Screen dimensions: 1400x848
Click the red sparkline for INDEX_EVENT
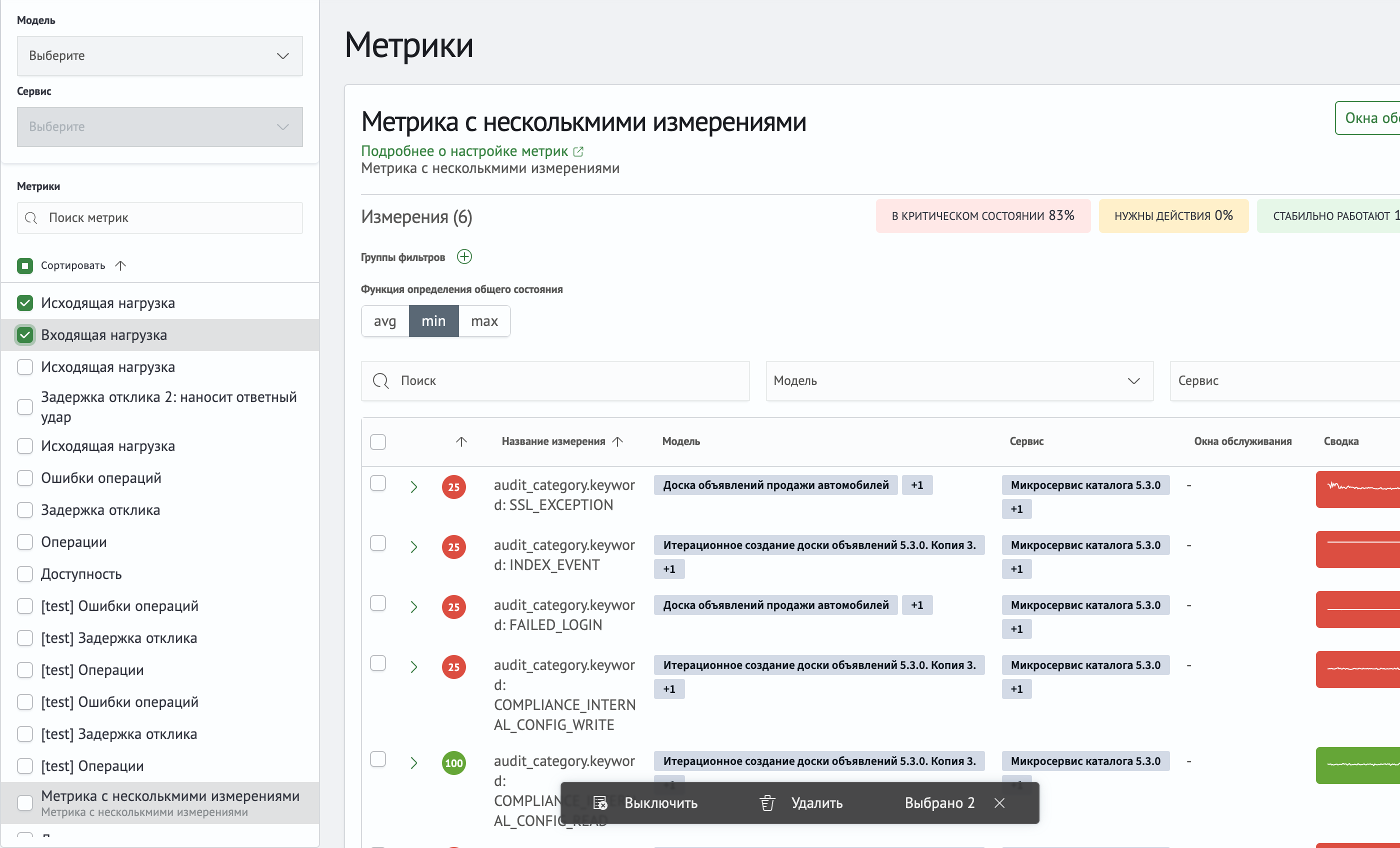1358,549
